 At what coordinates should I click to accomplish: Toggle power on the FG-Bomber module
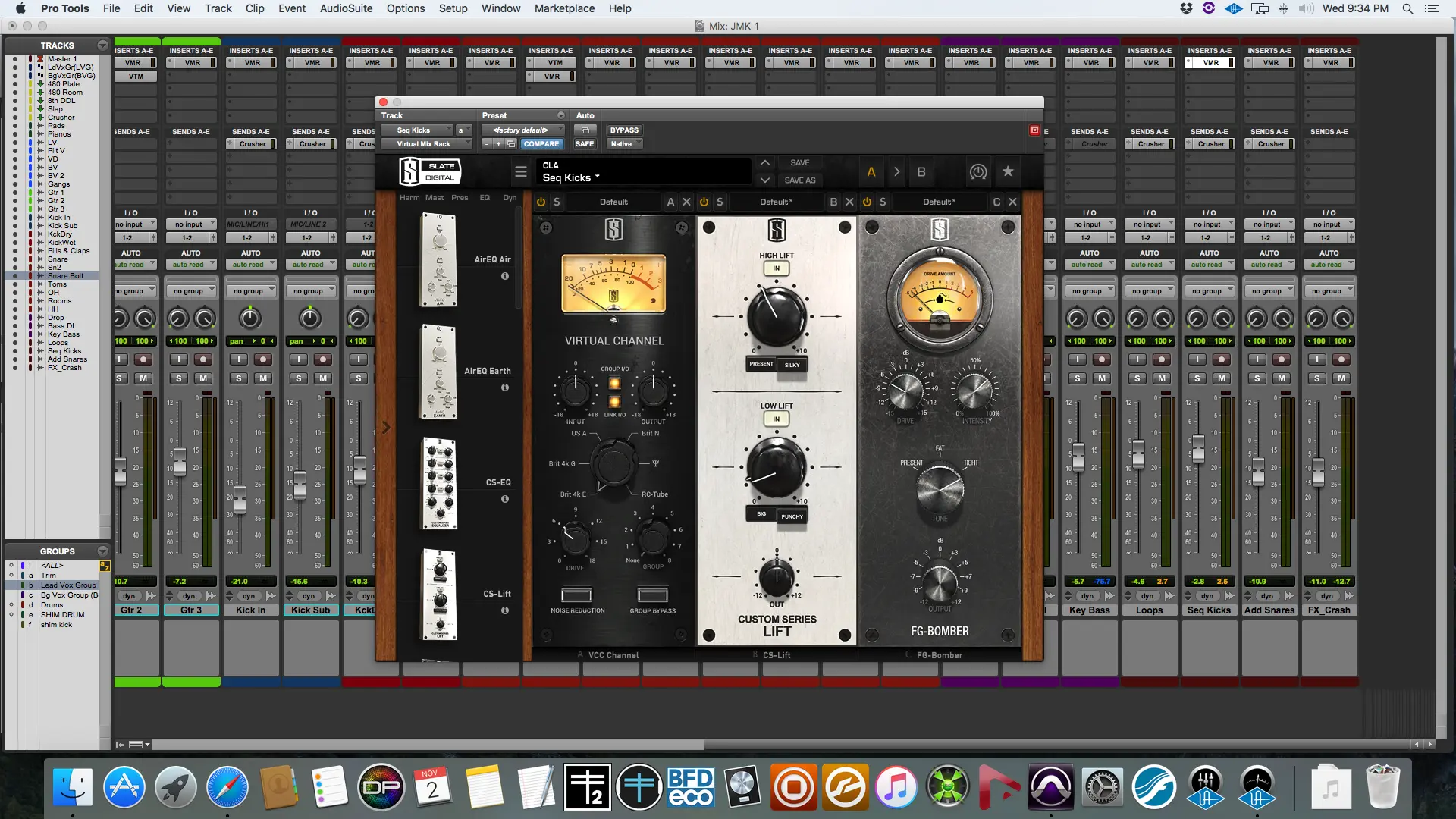867,202
